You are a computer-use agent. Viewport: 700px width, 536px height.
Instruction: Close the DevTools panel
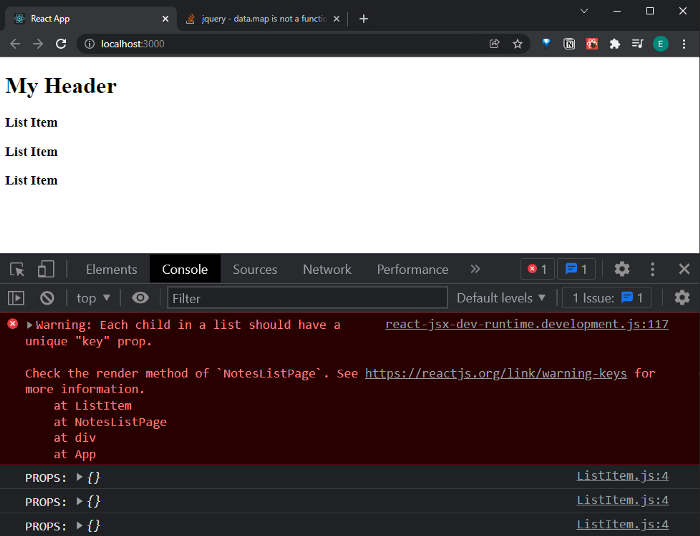click(684, 269)
